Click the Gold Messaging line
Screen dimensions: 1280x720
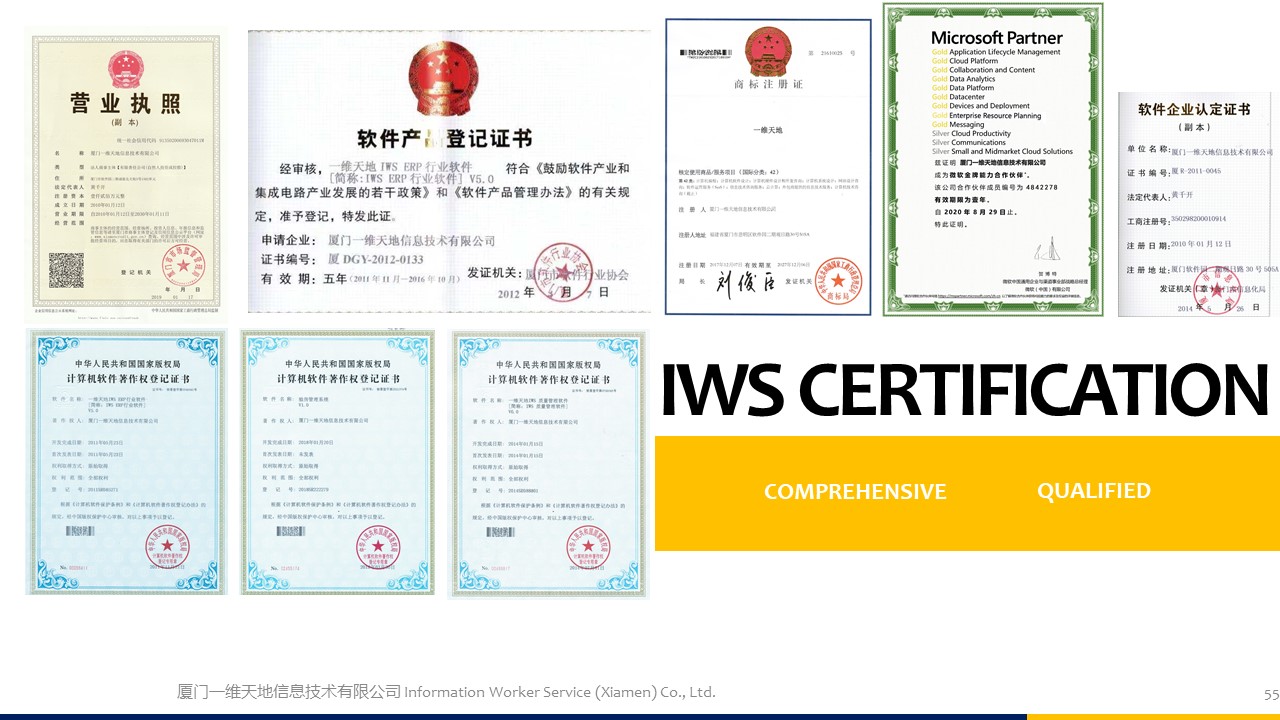(x=958, y=125)
